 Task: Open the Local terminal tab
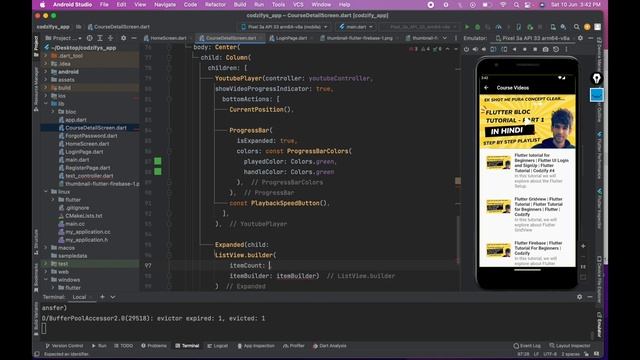coord(79,297)
